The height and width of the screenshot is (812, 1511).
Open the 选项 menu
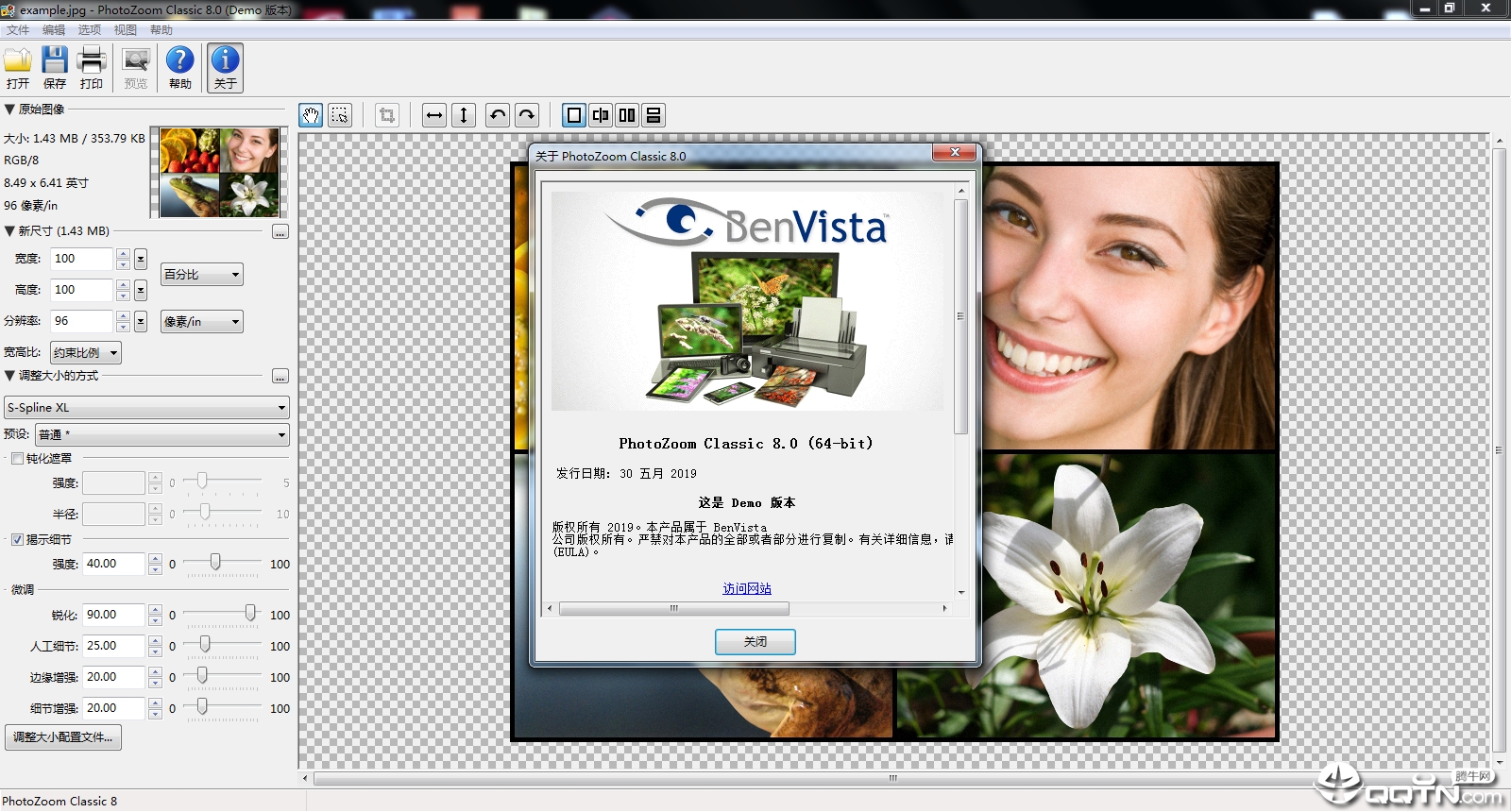coord(90,30)
